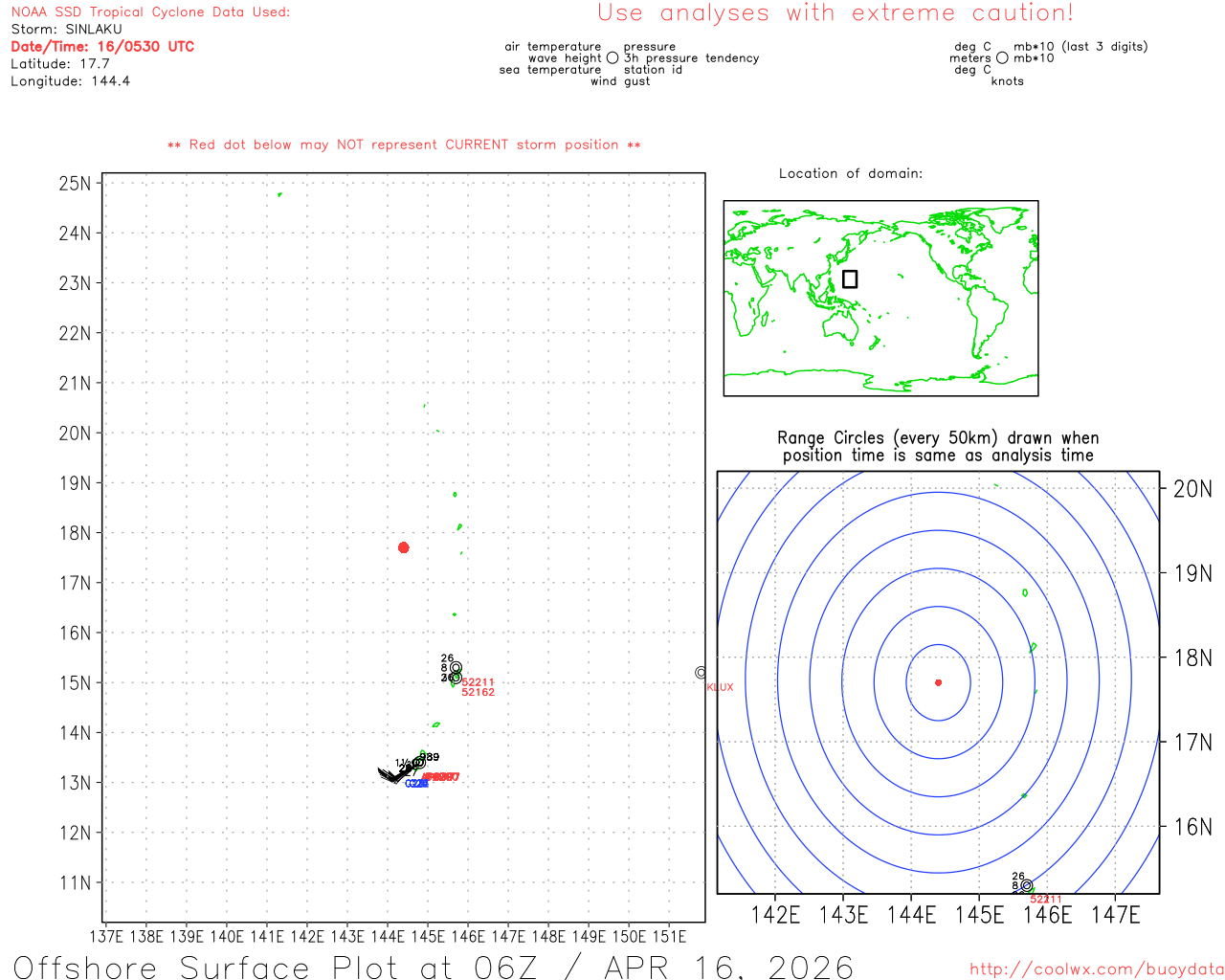The height and width of the screenshot is (980, 1225).
Task: Click the 'knots' unit label
Action: pos(1008,81)
